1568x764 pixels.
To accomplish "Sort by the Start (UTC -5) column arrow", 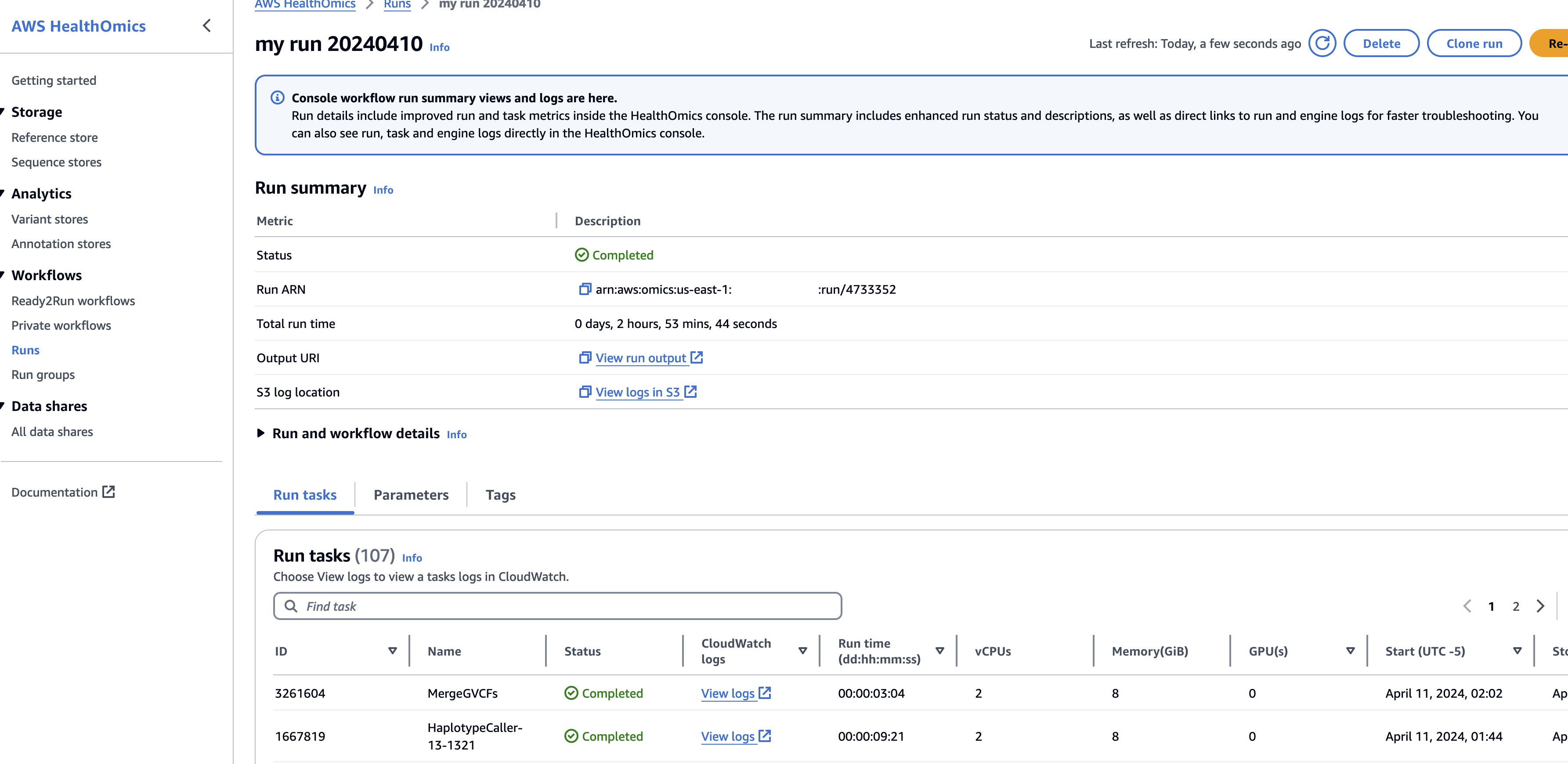I will pyautogui.click(x=1517, y=651).
